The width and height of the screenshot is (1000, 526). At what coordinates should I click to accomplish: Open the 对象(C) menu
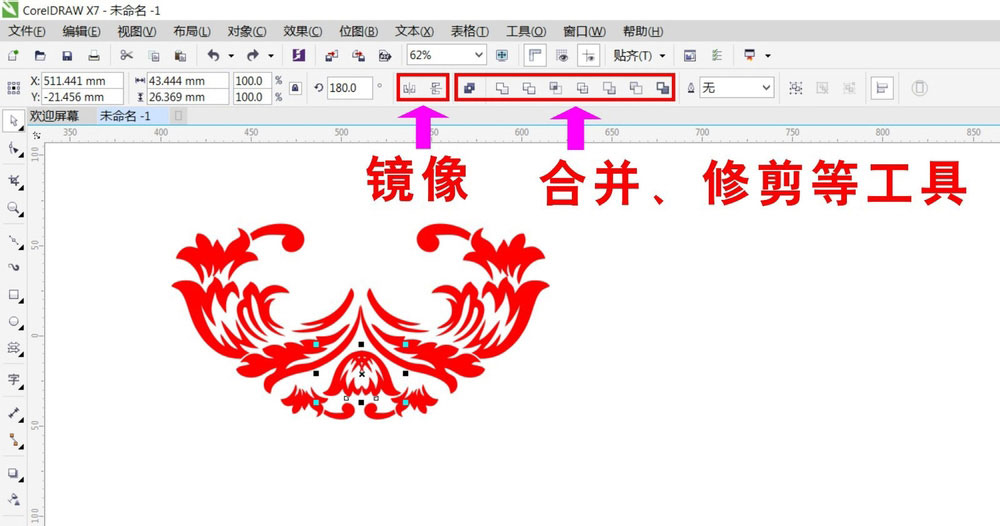247,31
